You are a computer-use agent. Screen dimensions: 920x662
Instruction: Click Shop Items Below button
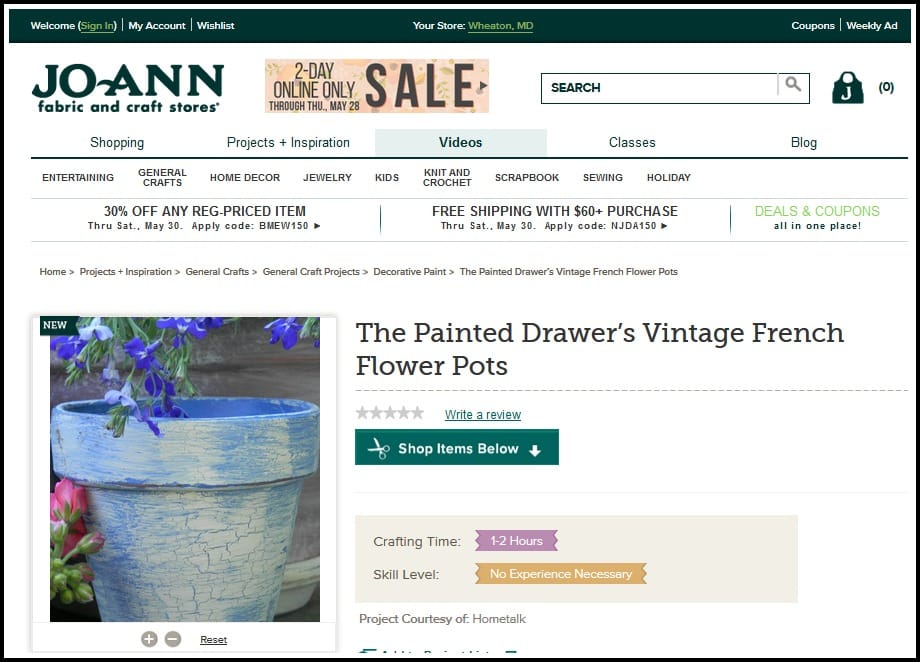coord(457,447)
